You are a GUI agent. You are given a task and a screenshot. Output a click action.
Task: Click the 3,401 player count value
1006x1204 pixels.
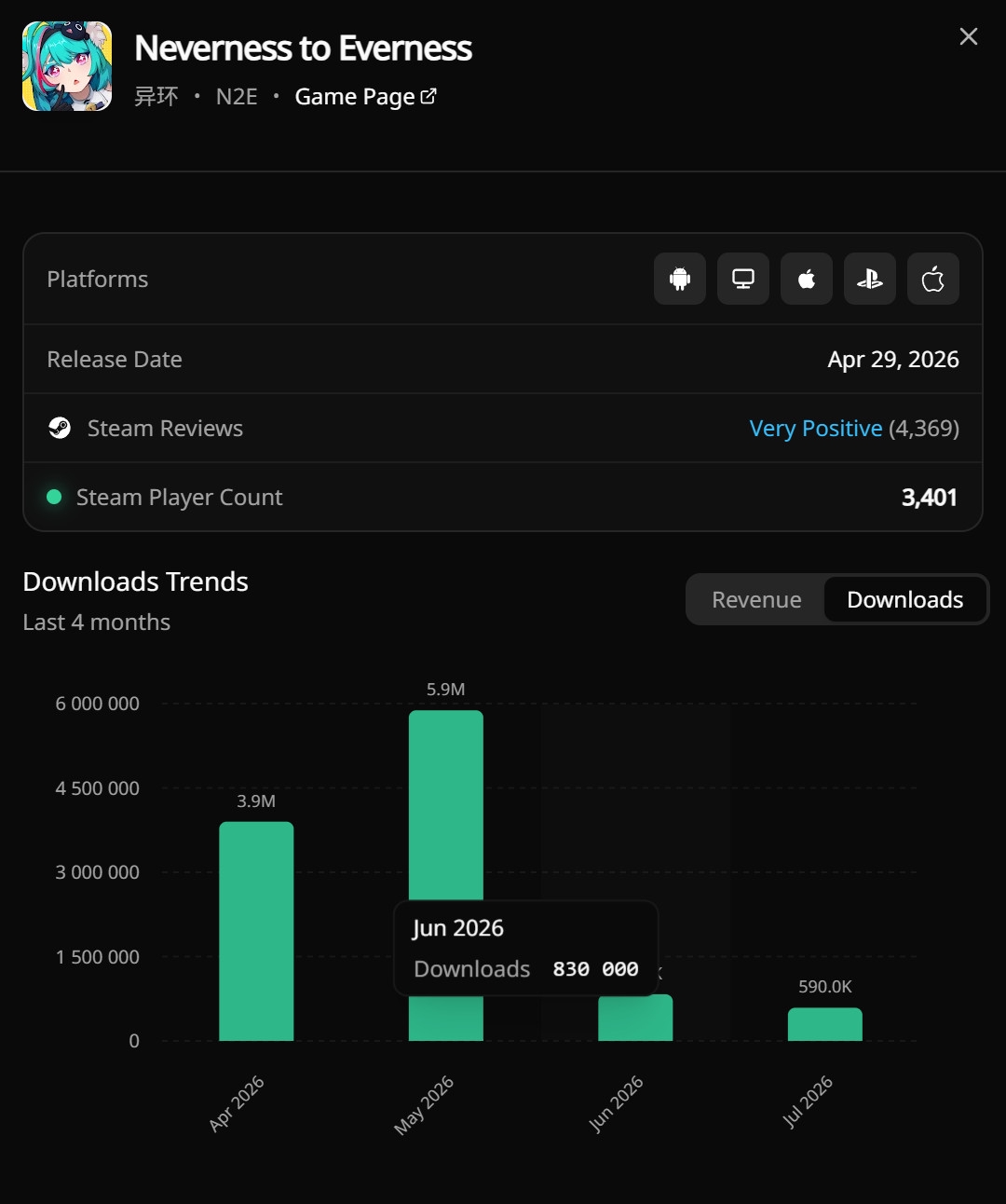tap(930, 498)
